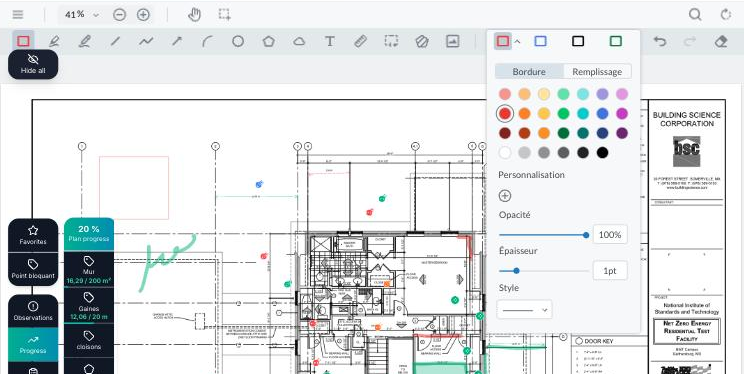Toggle the Favorites star panel
Screen dimensions: 744x374
[33, 235]
